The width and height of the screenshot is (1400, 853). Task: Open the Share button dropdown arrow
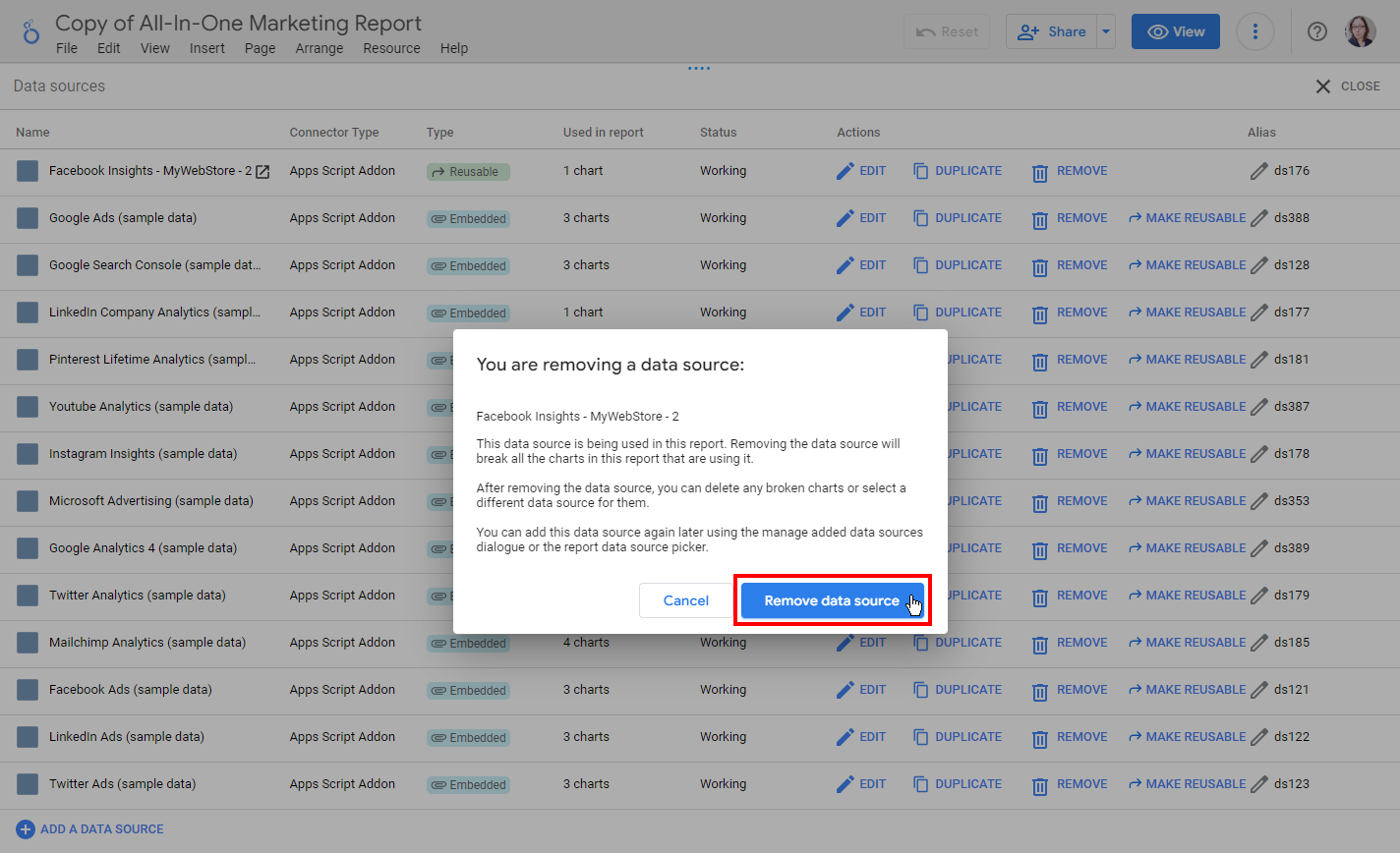pos(1105,30)
